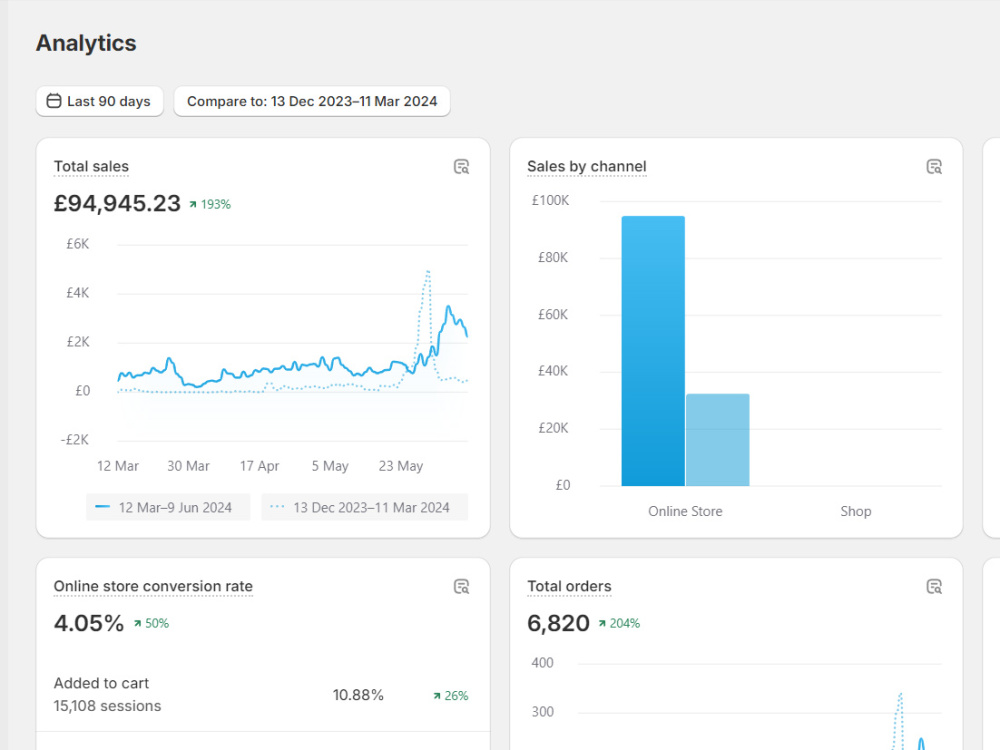Click the 204% orders increase indicator
Screen dimensions: 1000x750
(x=619, y=624)
